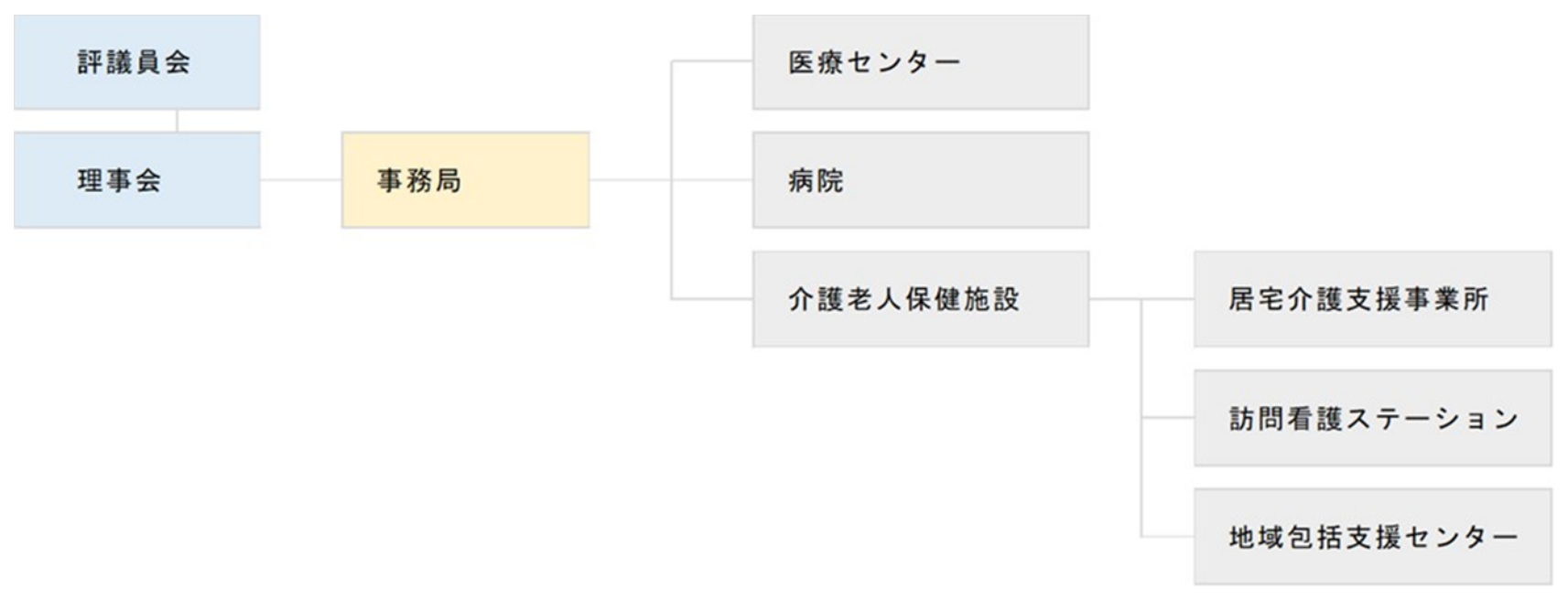Click the 評議員会 box
The image size is (1568, 600).
coord(136,62)
